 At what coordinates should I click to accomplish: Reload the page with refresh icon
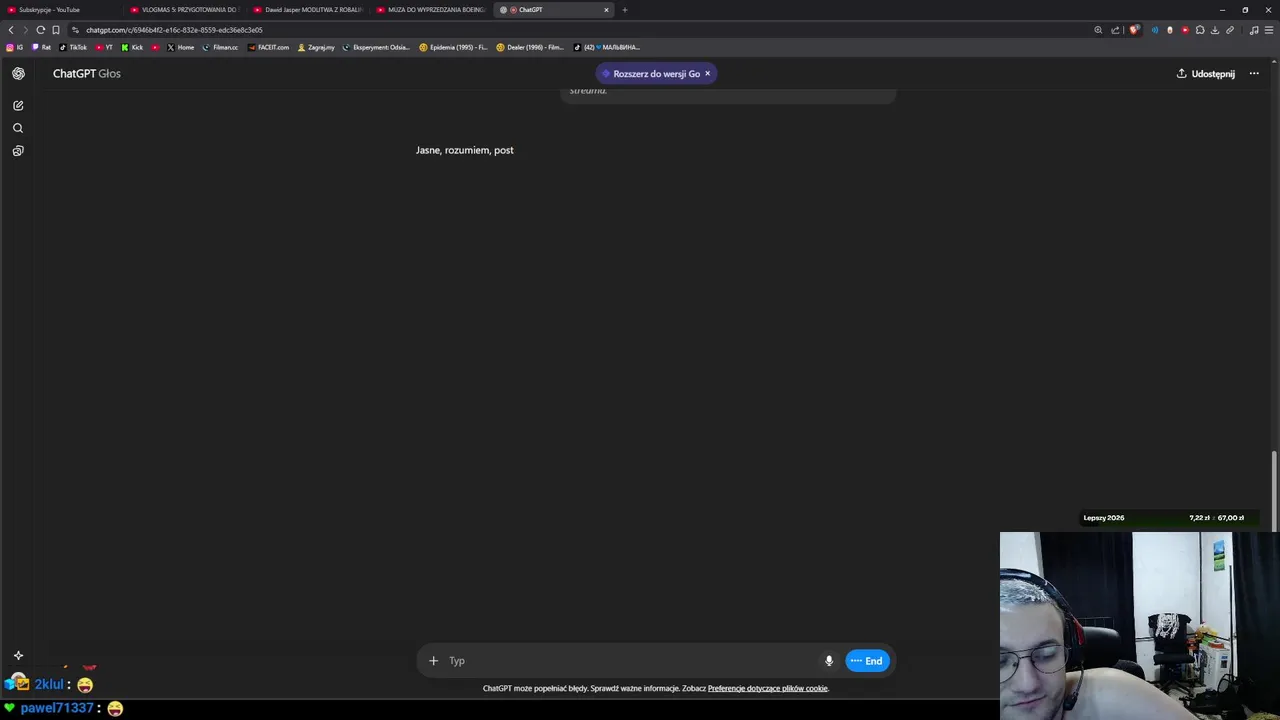click(x=41, y=30)
